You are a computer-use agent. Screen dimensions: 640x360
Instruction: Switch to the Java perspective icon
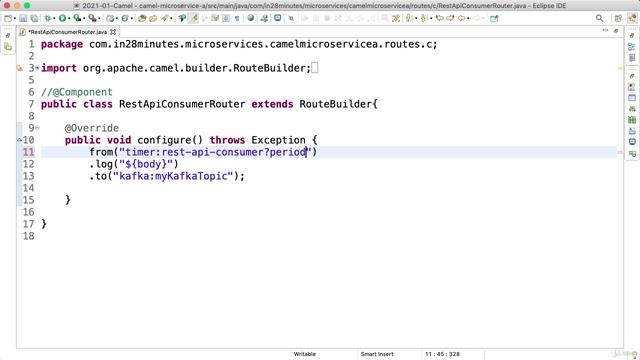(x=632, y=18)
